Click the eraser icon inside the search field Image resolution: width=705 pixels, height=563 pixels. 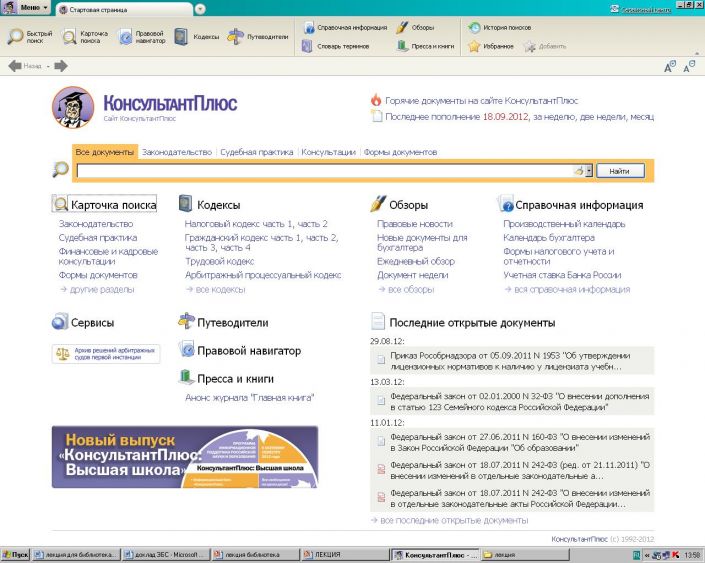[x=578, y=170]
